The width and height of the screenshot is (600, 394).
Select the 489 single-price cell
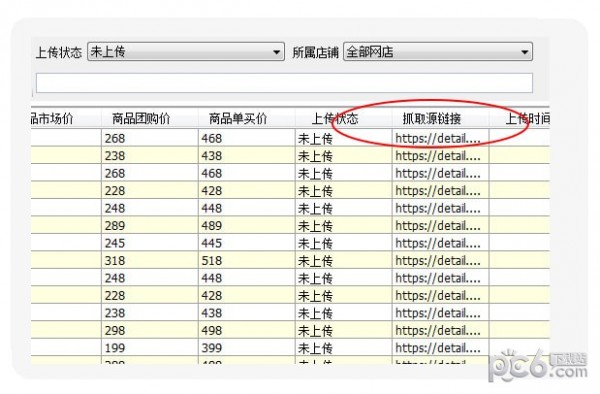(x=247, y=225)
